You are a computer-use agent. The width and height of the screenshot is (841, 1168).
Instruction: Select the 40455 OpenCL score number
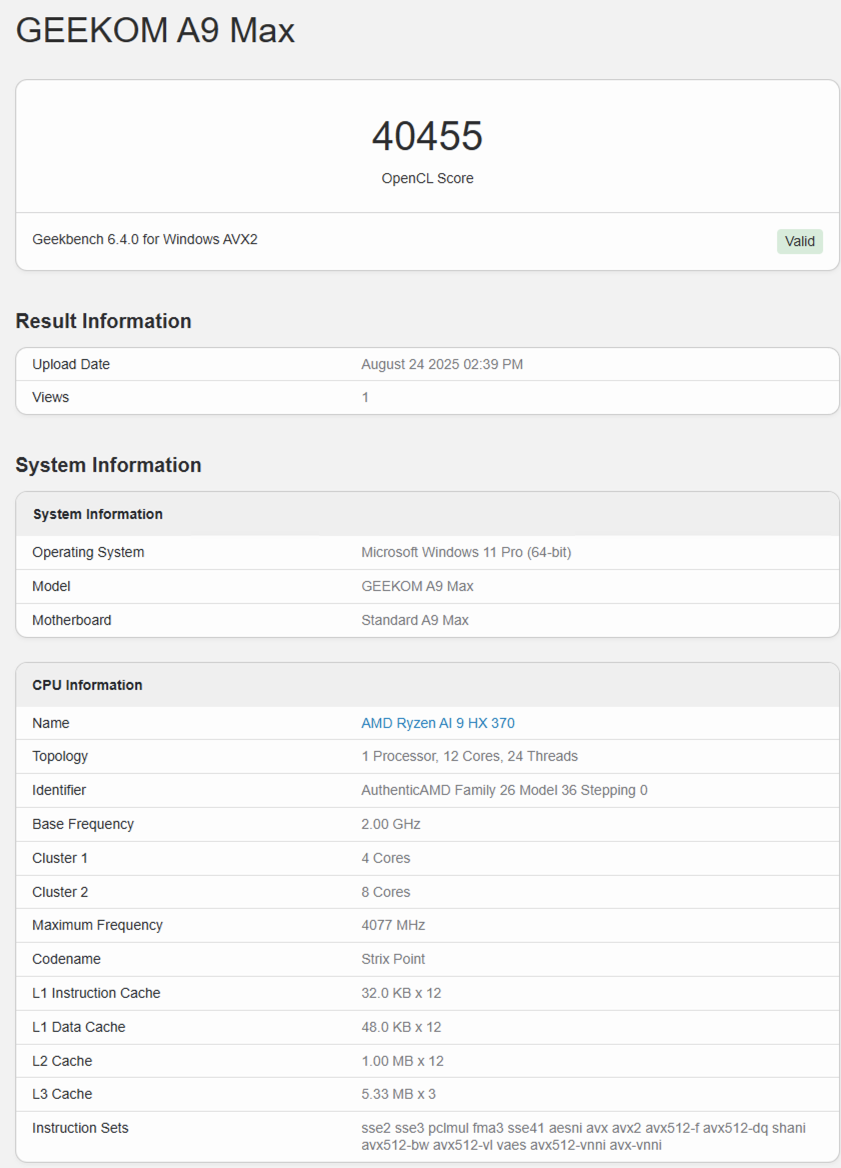[x=428, y=136]
